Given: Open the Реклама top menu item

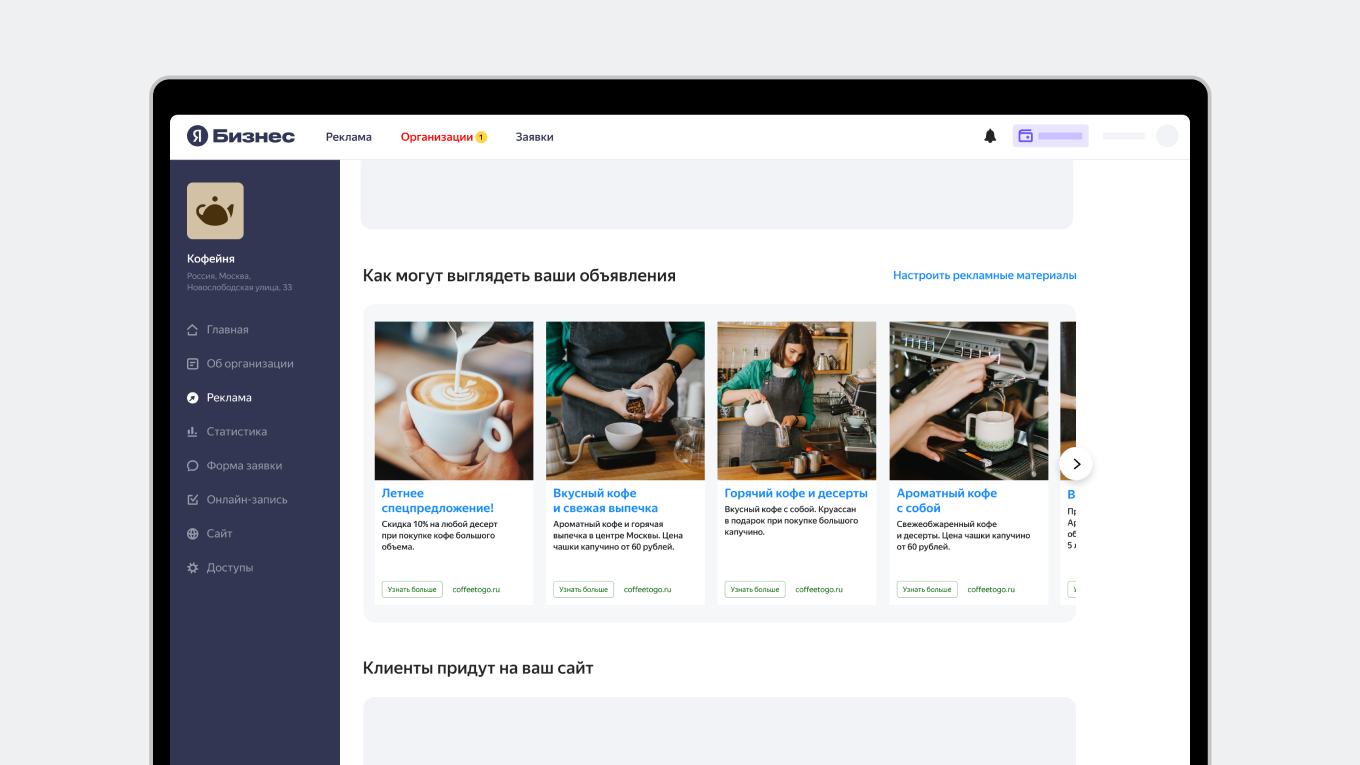Looking at the screenshot, I should click(349, 137).
